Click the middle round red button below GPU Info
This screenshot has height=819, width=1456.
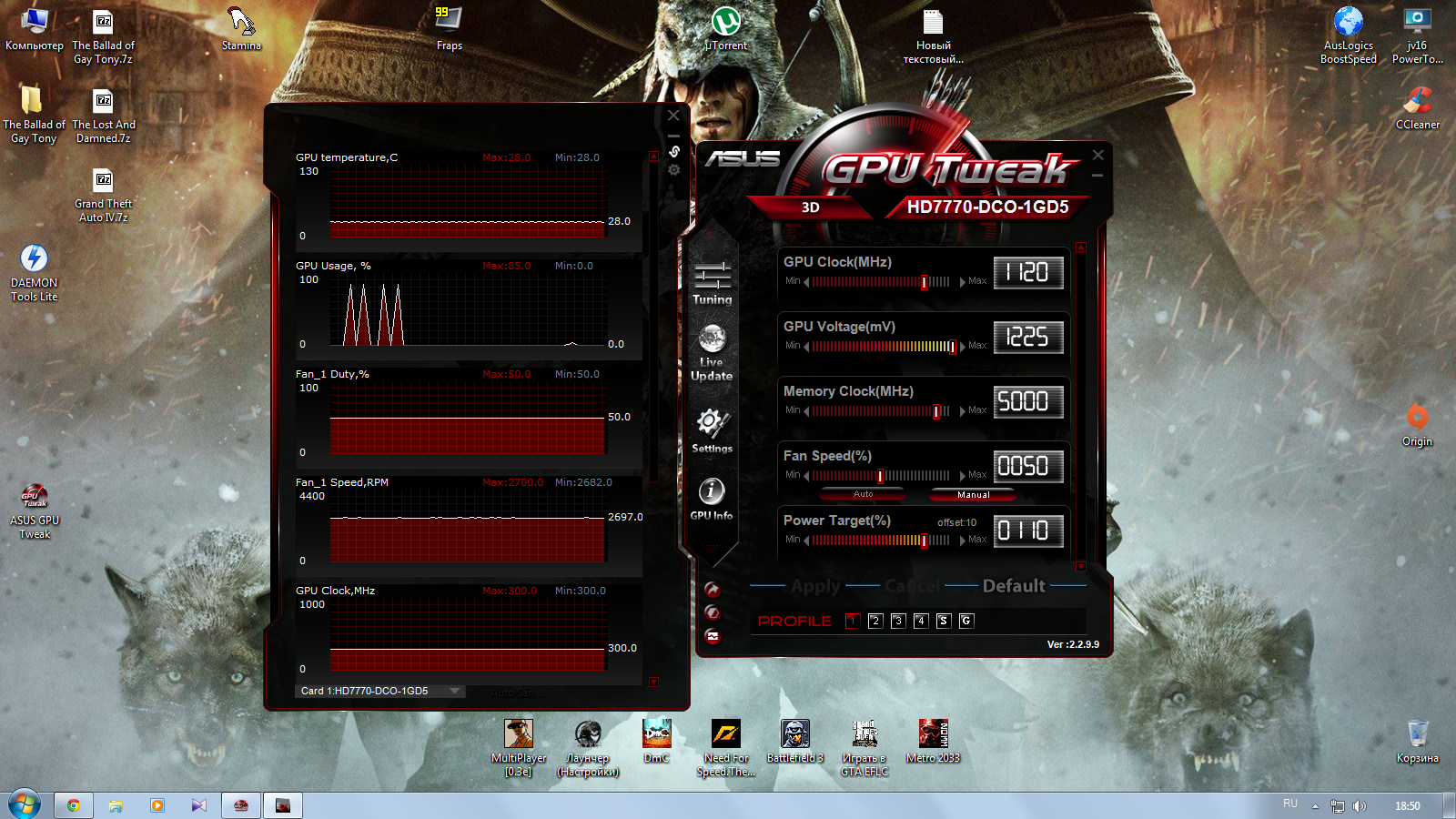coord(713,612)
